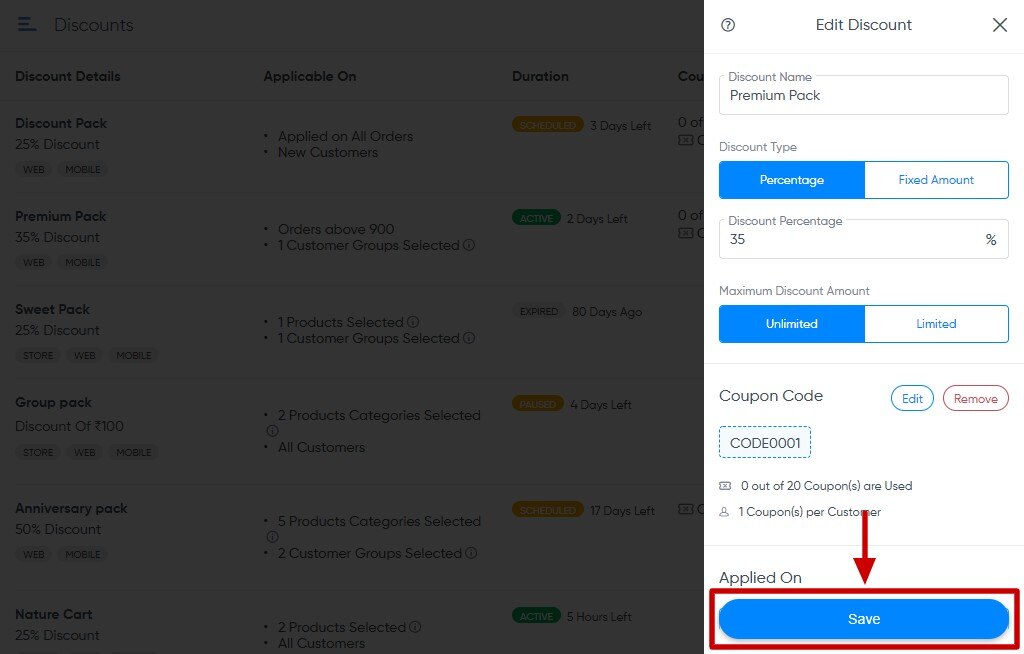Select Percentage discount type
This screenshot has height=654, width=1024.
pos(791,180)
